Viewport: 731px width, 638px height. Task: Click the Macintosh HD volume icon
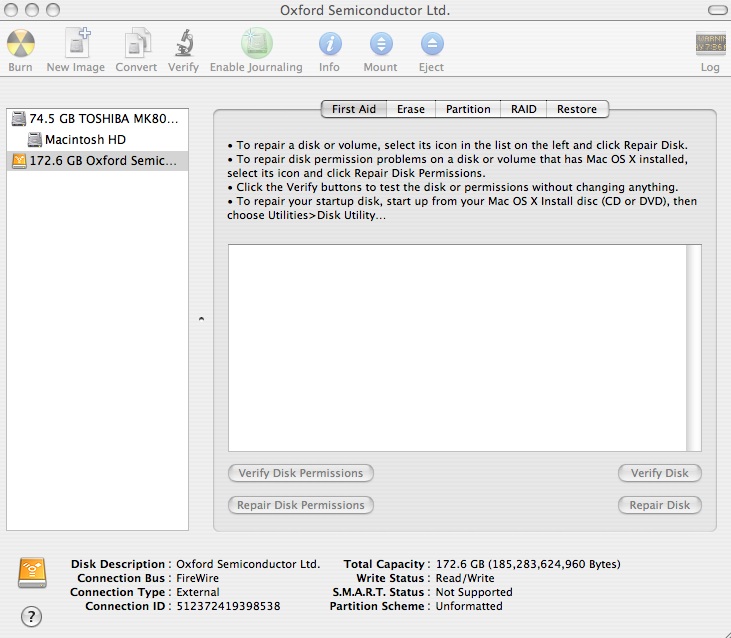(x=34, y=139)
